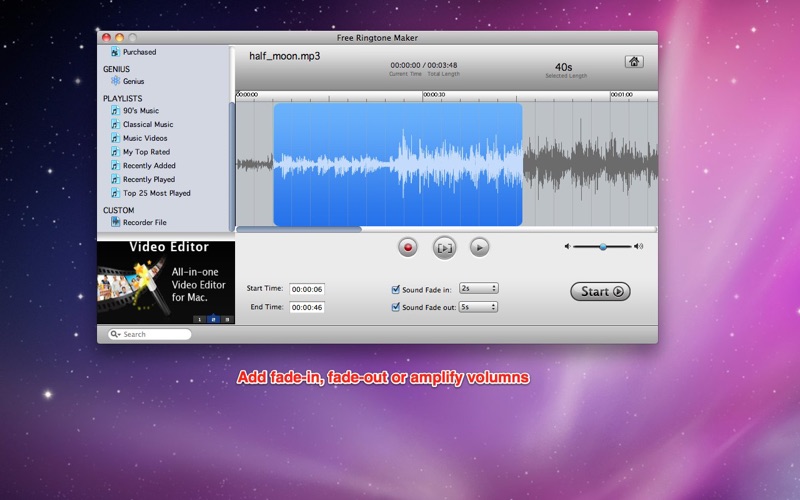Open the Classical Music playlist

(147, 124)
